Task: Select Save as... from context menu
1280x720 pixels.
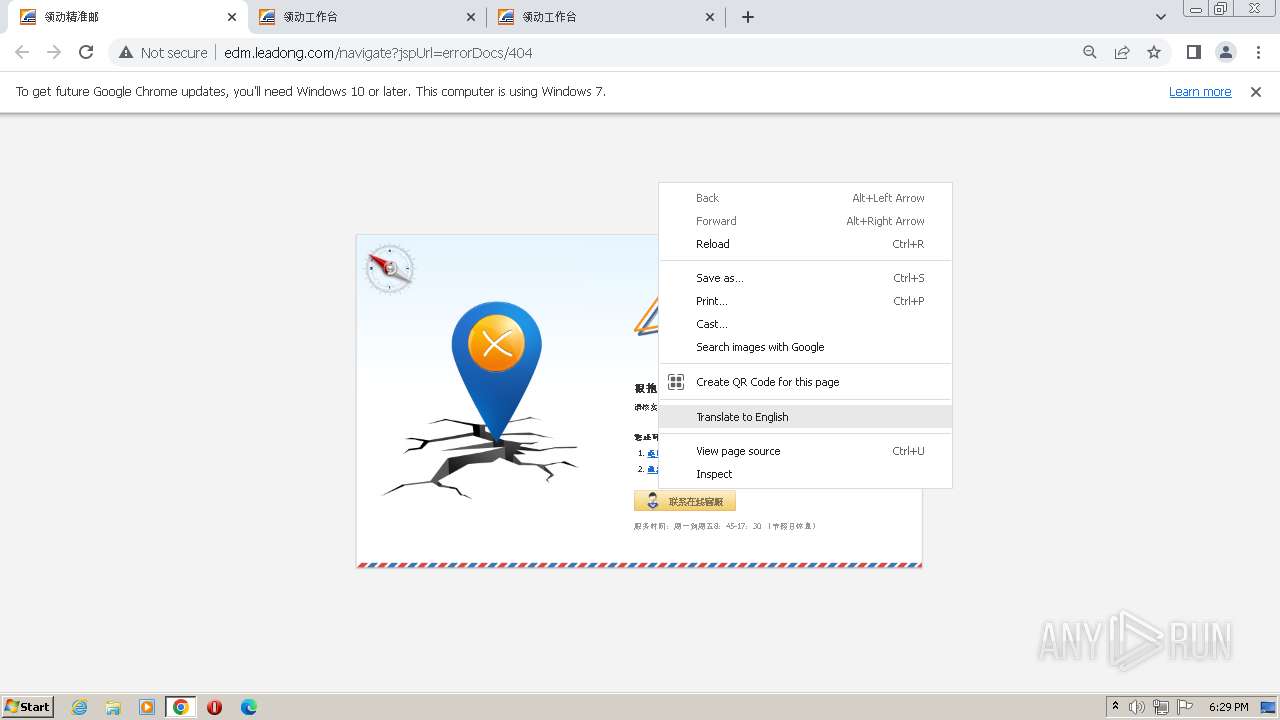Action: [805, 278]
